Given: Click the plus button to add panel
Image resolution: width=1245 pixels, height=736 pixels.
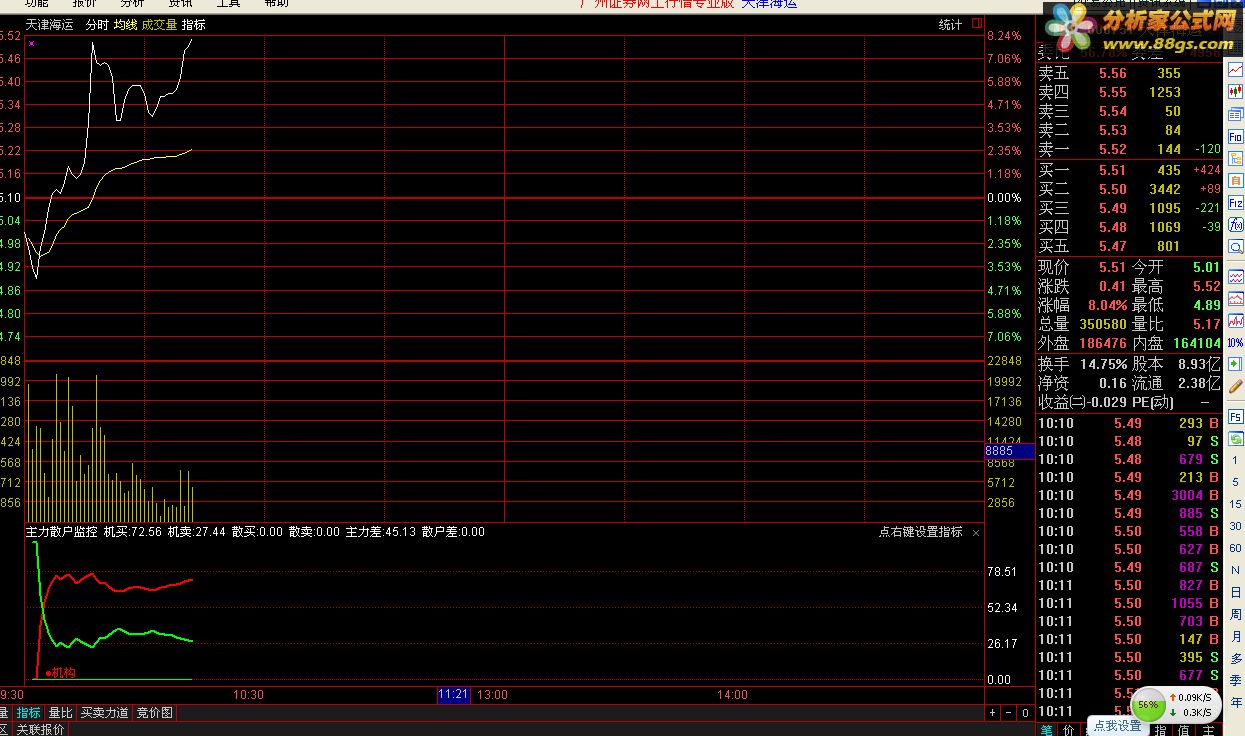Looking at the screenshot, I should click(992, 713).
